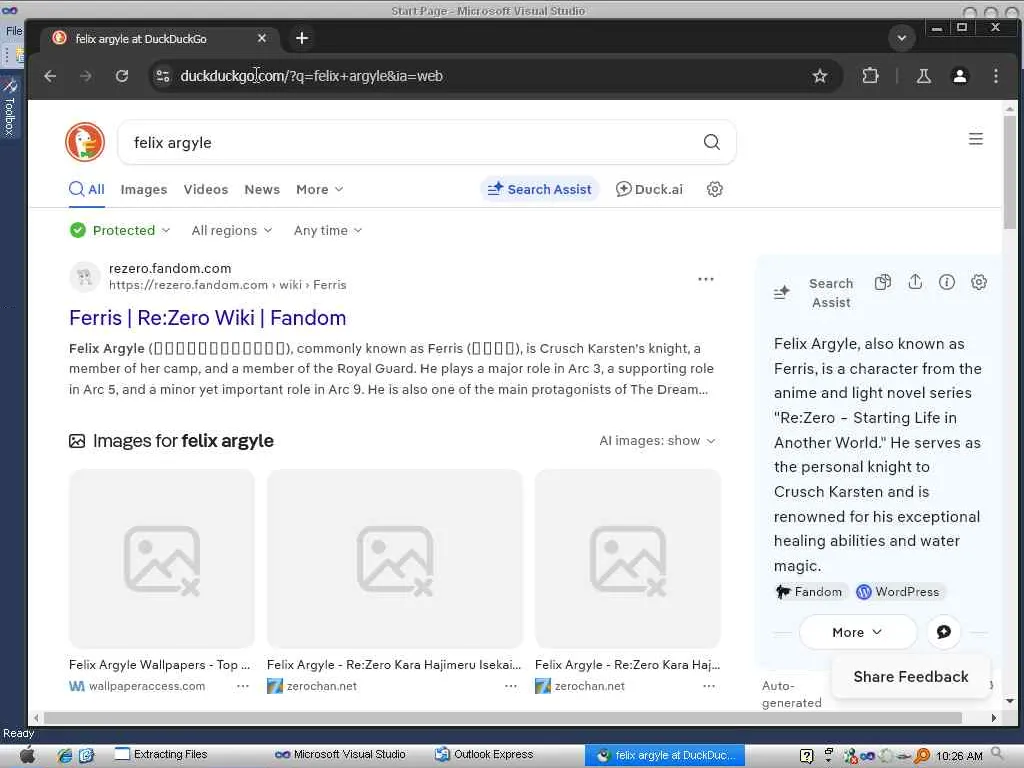Click the browser forward arrow
Image resolution: width=1024 pixels, height=768 pixels.
click(x=86, y=76)
